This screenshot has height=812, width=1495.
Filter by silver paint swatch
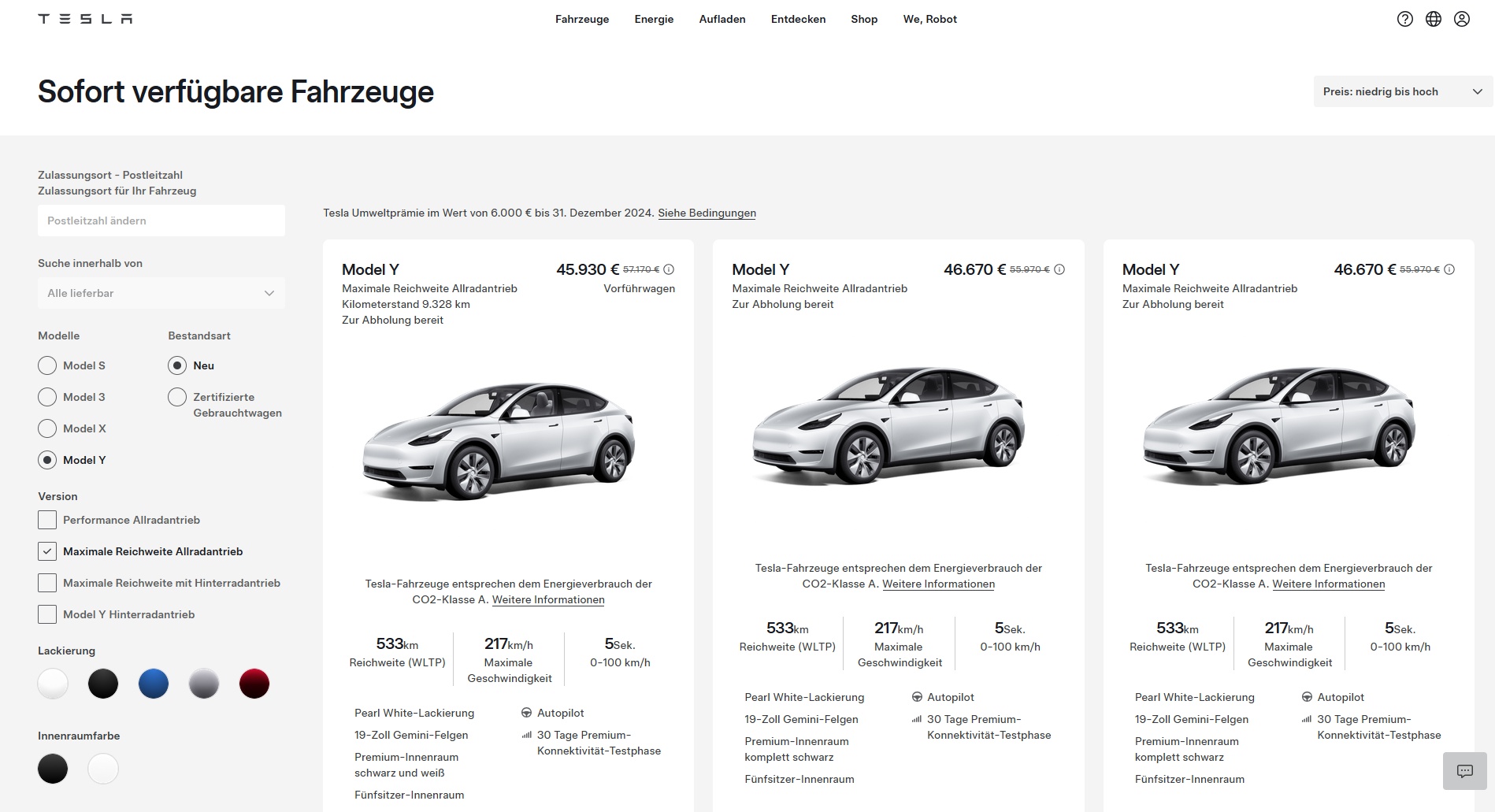pyautogui.click(x=204, y=684)
